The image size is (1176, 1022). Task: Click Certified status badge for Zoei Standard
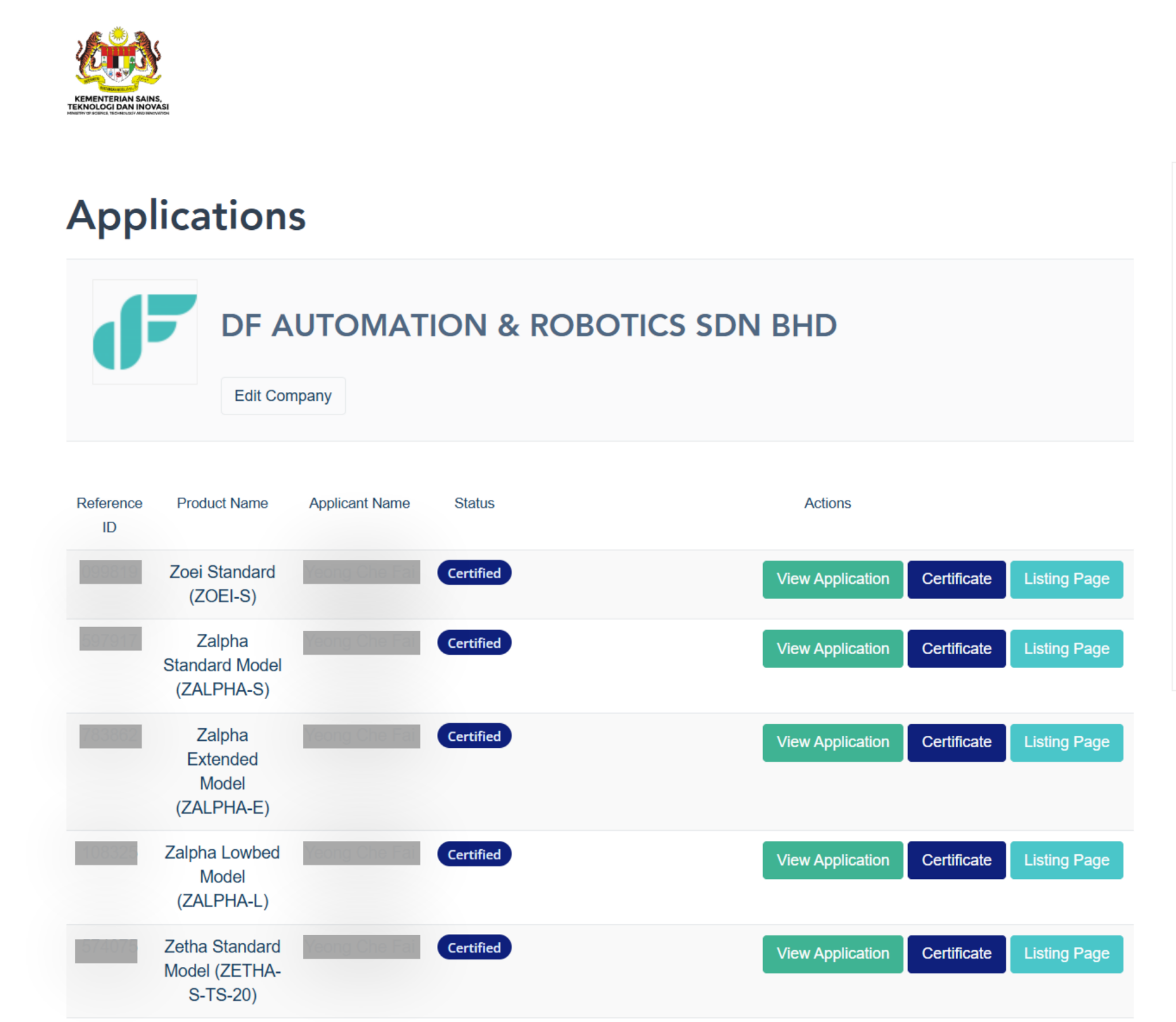(474, 573)
